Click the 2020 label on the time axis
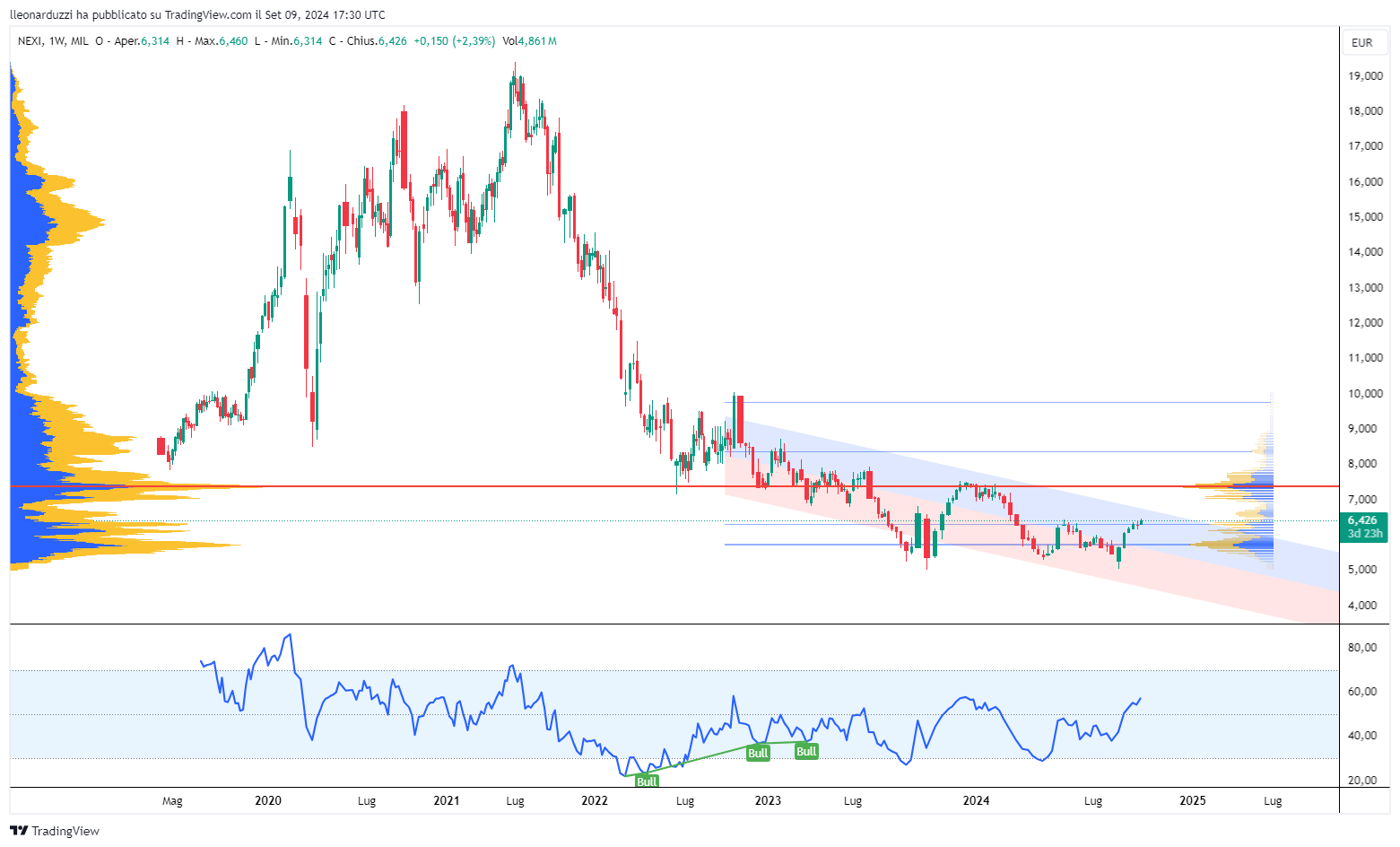Image resolution: width=1400 pixels, height=847 pixels. [x=268, y=800]
